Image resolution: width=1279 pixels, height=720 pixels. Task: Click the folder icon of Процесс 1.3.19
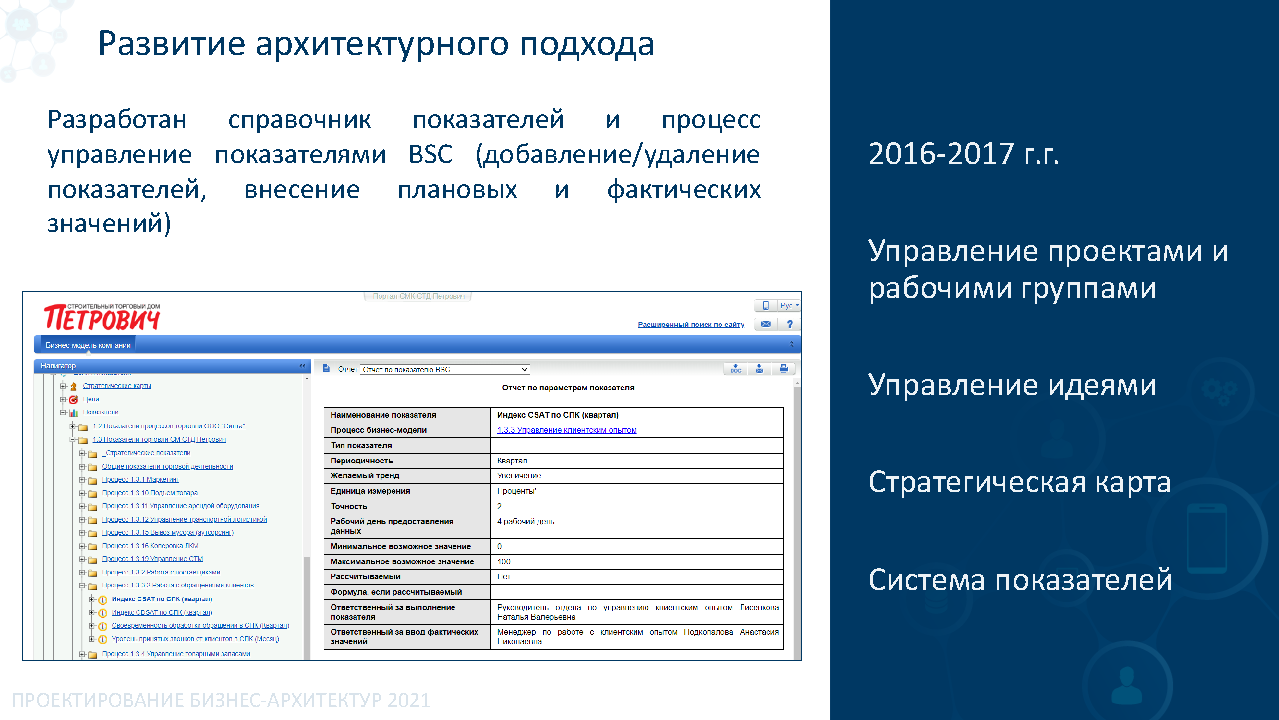click(92, 559)
